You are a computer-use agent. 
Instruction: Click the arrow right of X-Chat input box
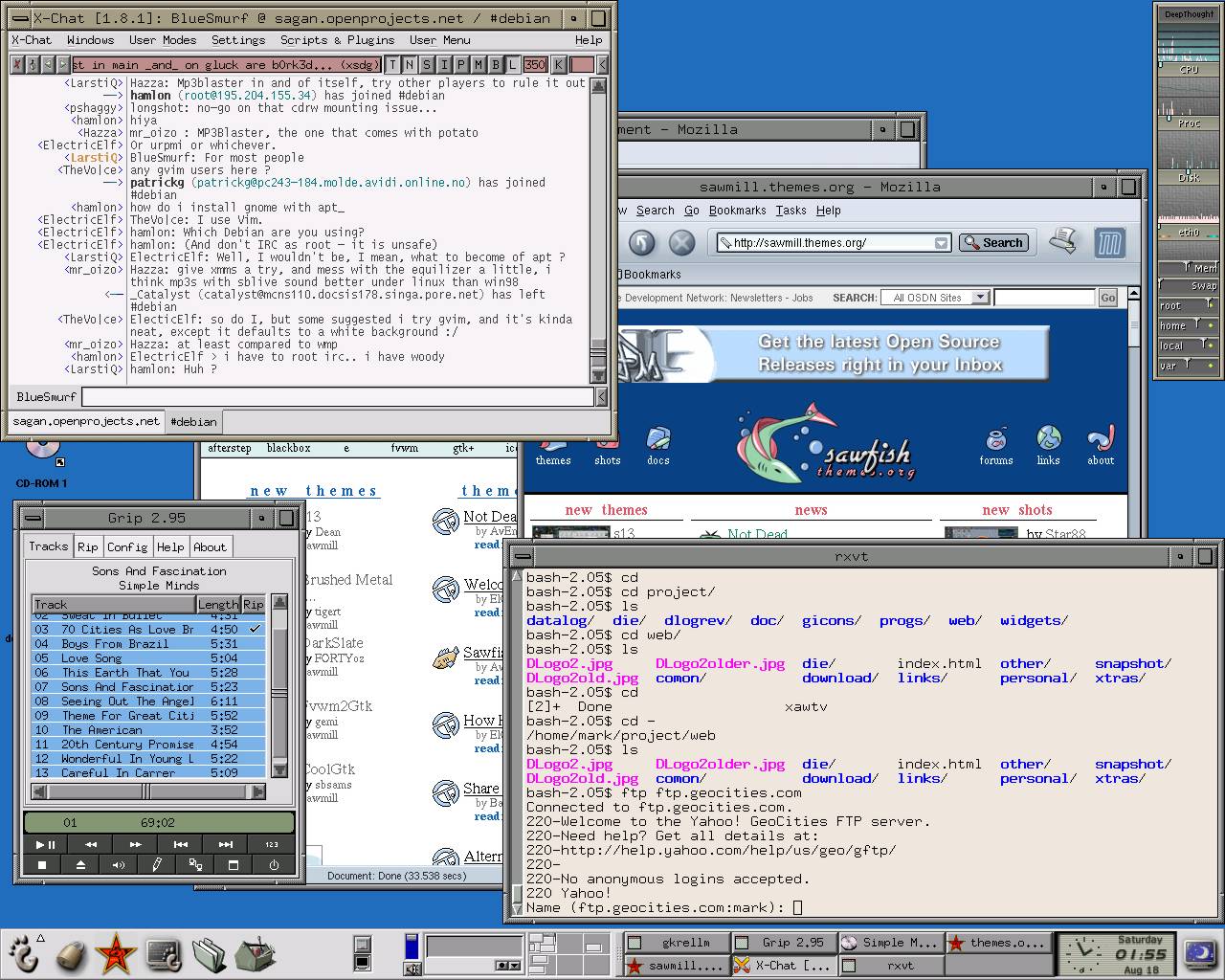click(602, 396)
